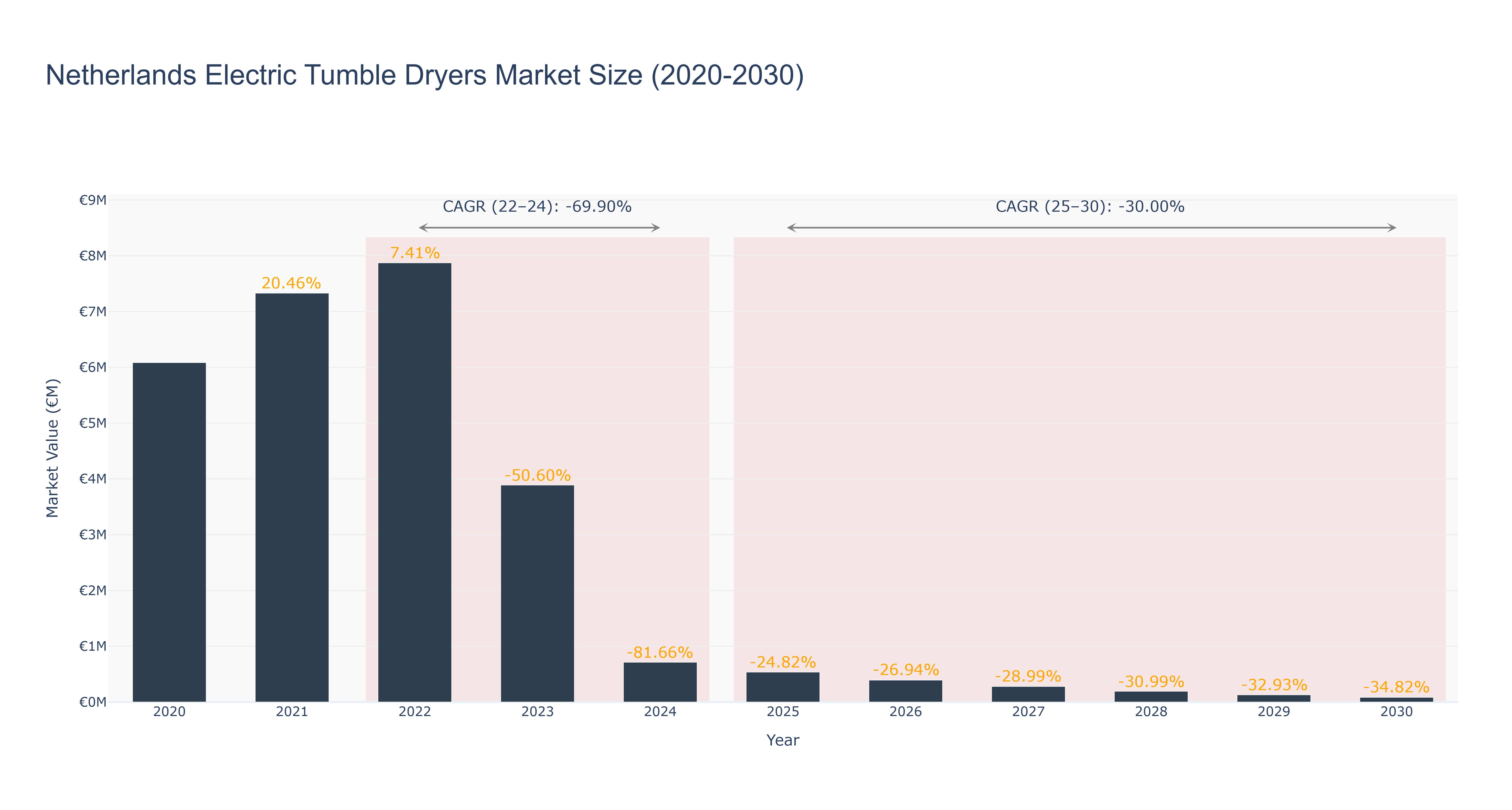This screenshot has width=1512, height=810.
Task: Click the 2020 market value bar
Action: coord(169,532)
